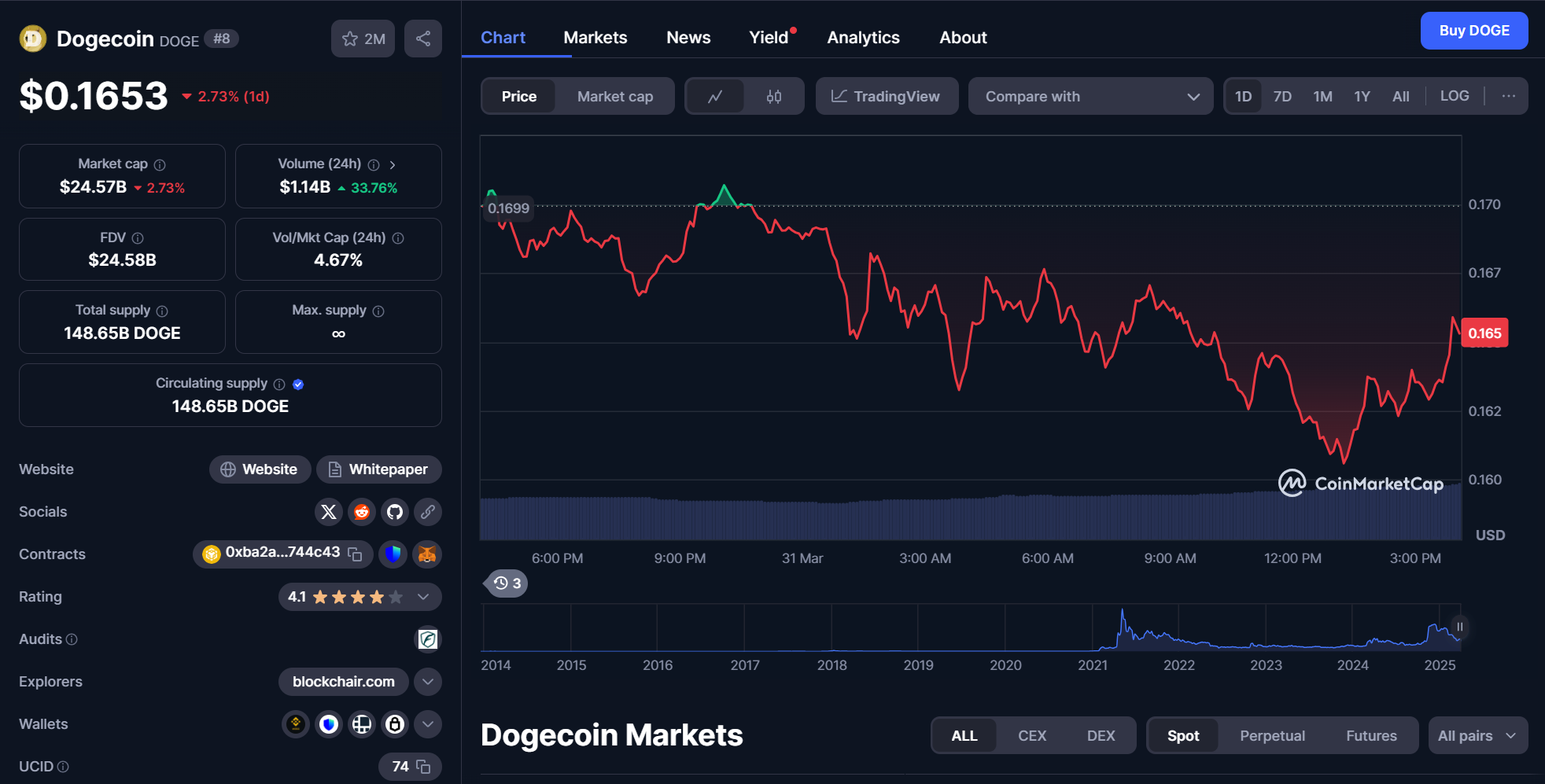Image resolution: width=1545 pixels, height=784 pixels.
Task: Switch chart from Price to Market cap
Action: tap(615, 96)
